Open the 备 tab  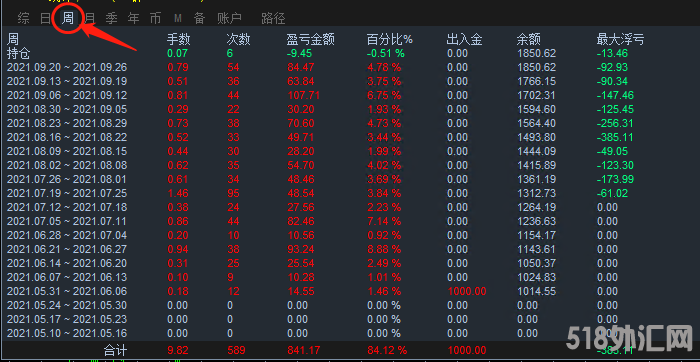coord(200,18)
